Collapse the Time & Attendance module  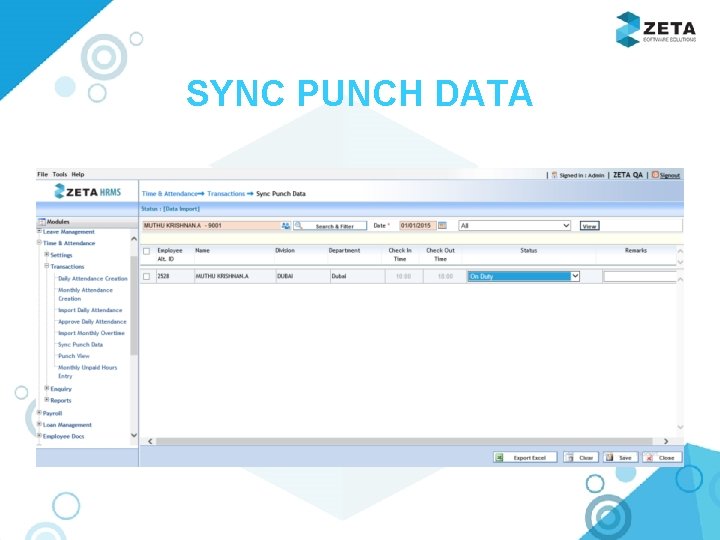[39, 242]
